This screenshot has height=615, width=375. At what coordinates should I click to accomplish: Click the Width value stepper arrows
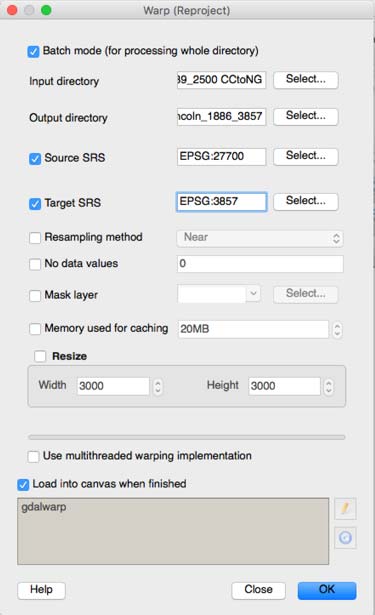pos(158,387)
